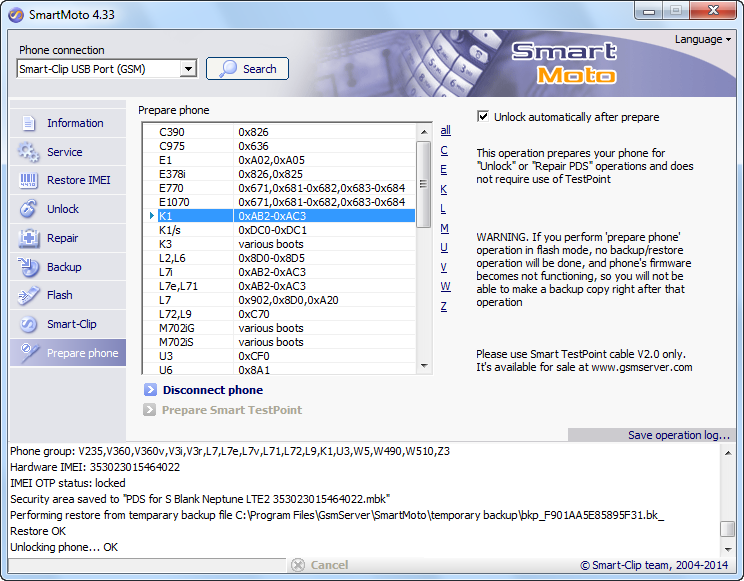Filter phone list by letter C
The width and height of the screenshot is (744, 581).
(x=444, y=150)
